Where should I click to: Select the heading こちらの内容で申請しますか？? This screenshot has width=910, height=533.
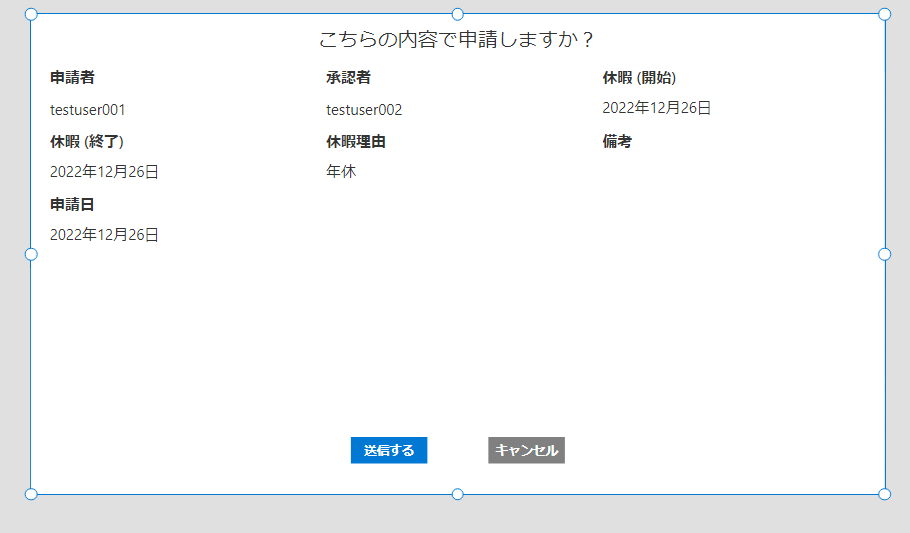click(457, 39)
